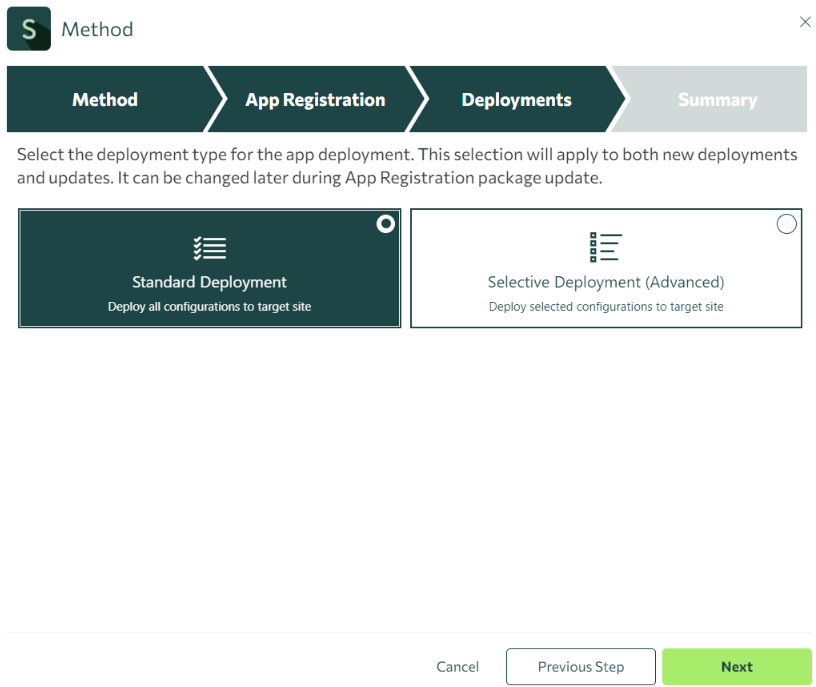Choose the Standard Deployment title text
The height and width of the screenshot is (687, 816).
[x=209, y=282]
